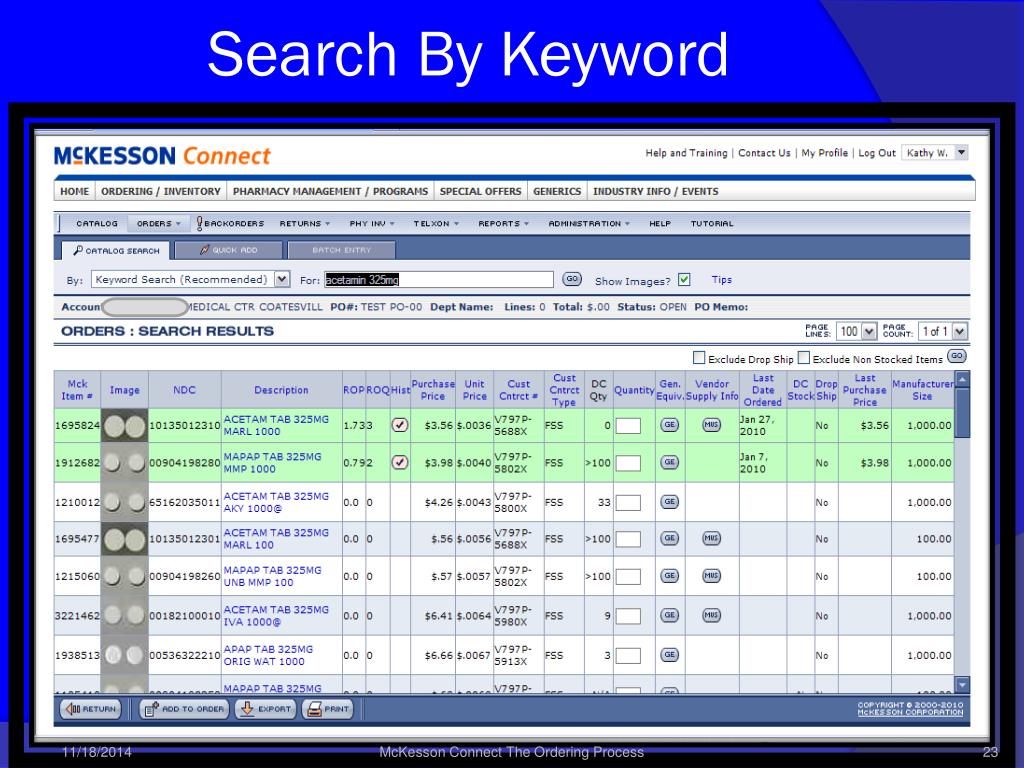Click the Export button

click(266, 709)
